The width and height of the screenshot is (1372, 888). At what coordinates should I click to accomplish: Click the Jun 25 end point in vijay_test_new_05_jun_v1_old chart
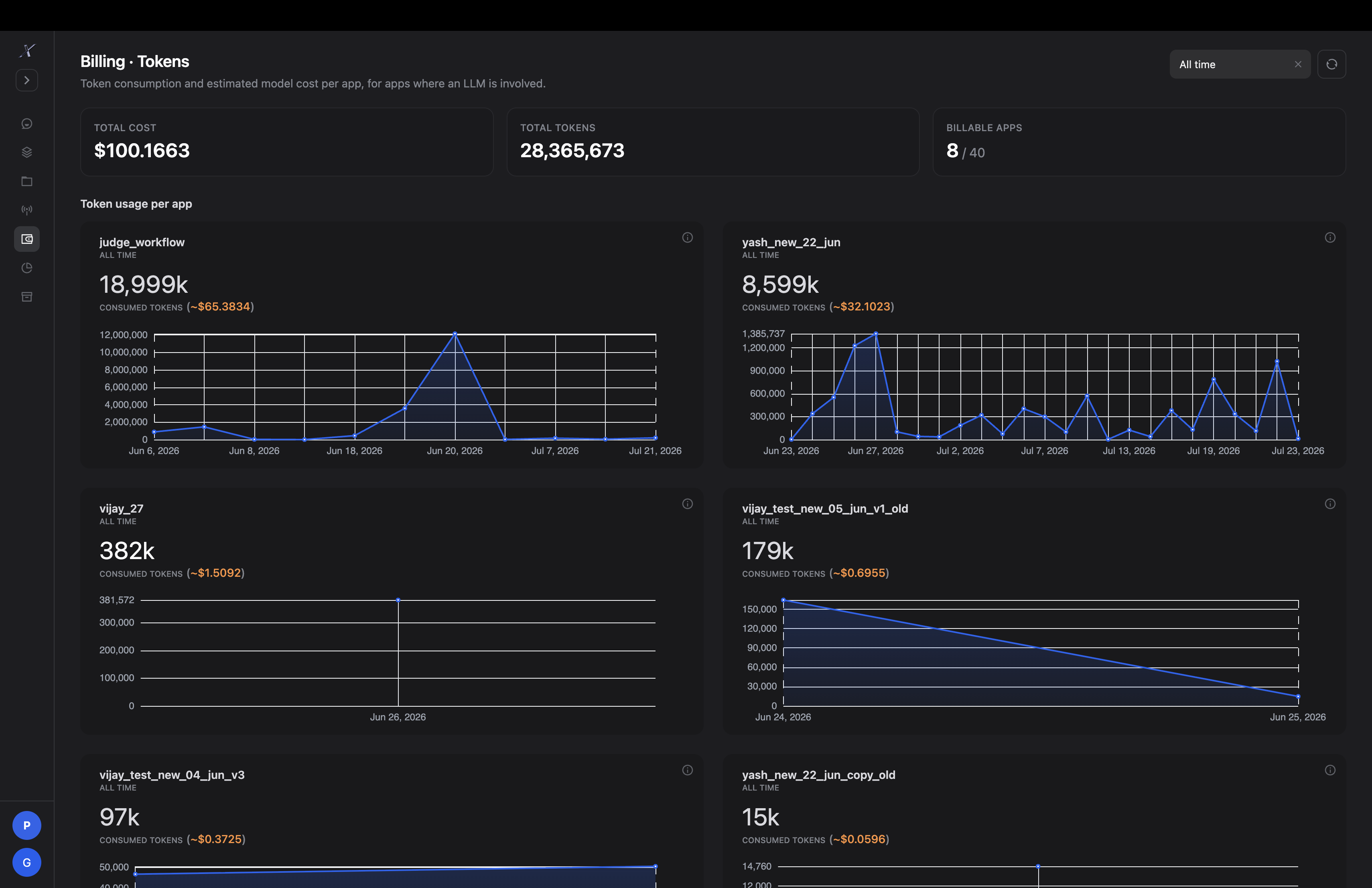tap(1298, 697)
